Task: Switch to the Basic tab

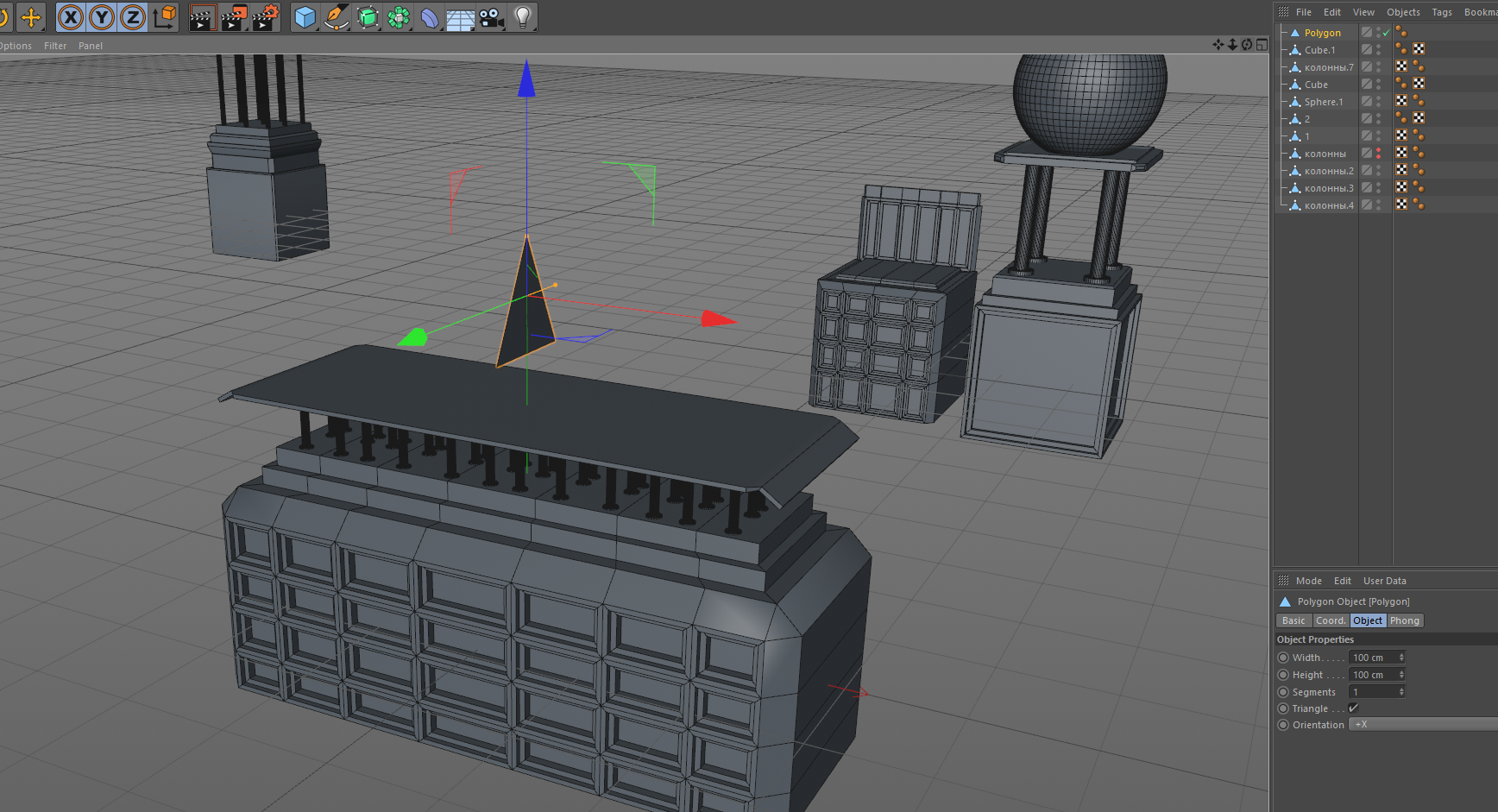Action: (1293, 620)
